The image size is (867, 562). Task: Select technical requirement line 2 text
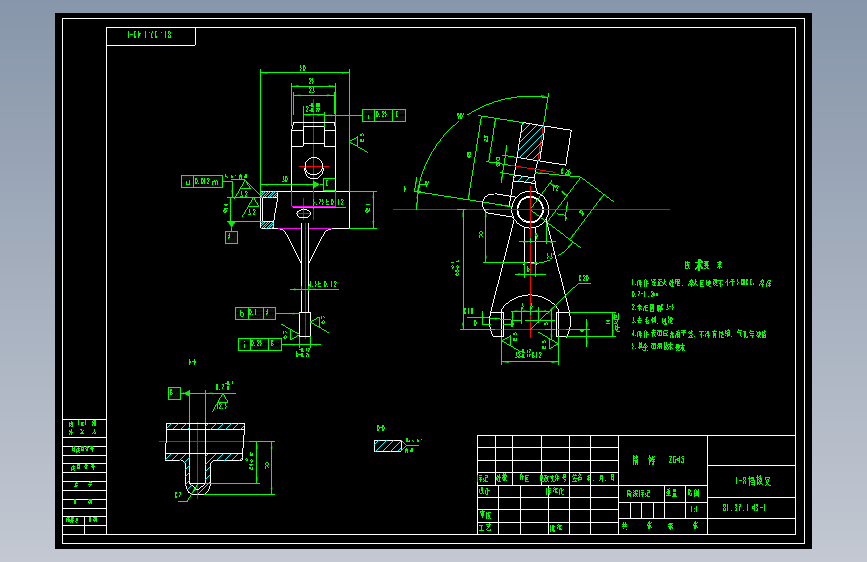click(x=652, y=307)
